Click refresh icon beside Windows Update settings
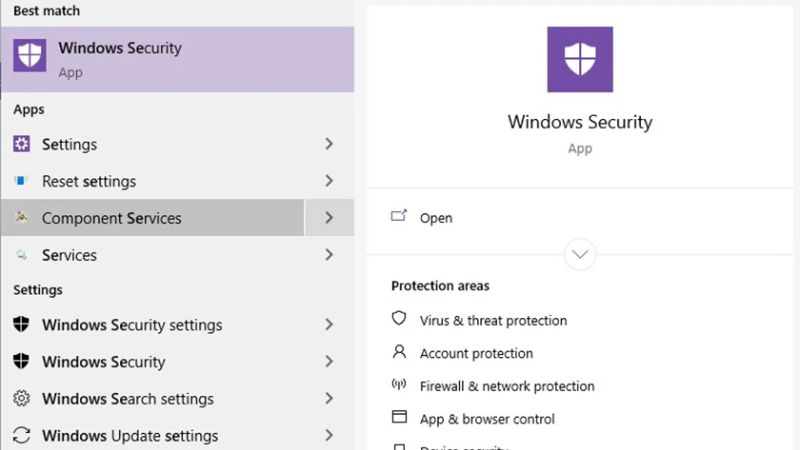Image resolution: width=800 pixels, height=450 pixels. point(21,435)
